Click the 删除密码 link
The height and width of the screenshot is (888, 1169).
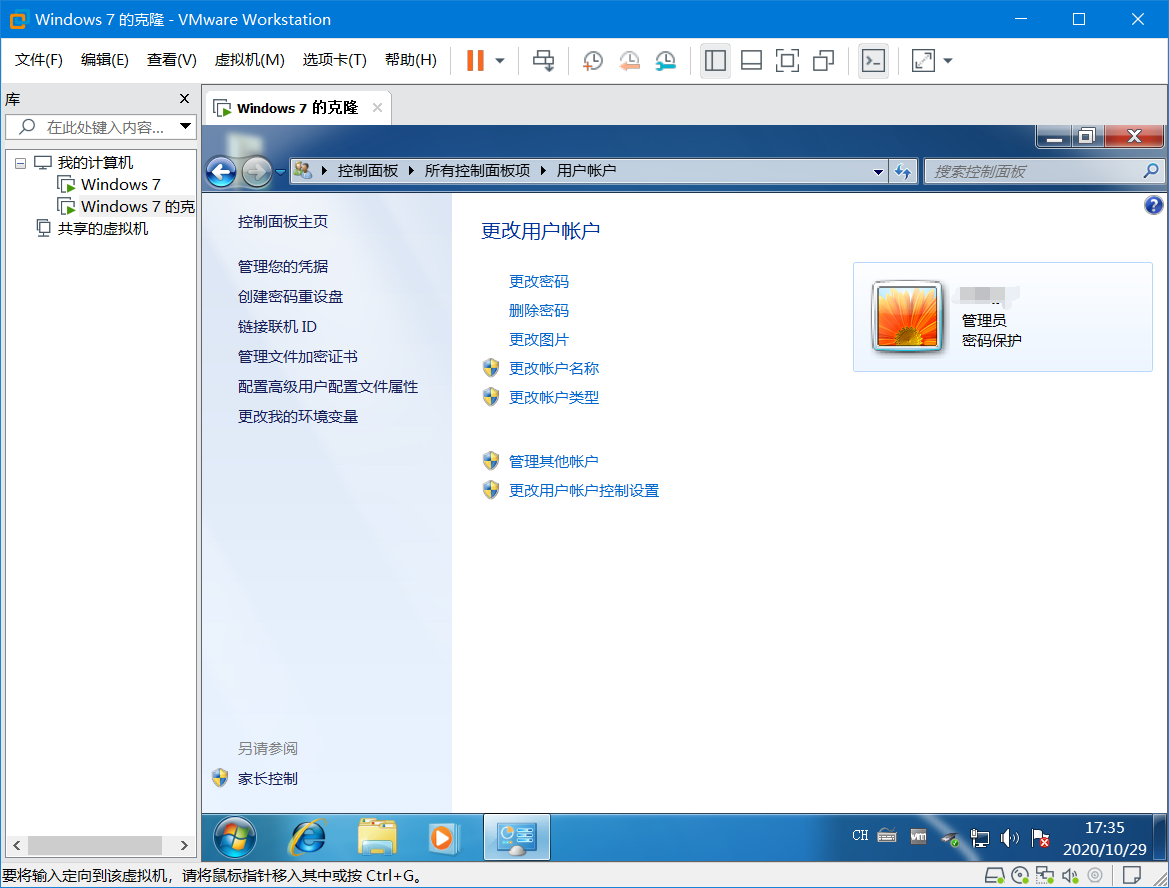pos(538,310)
